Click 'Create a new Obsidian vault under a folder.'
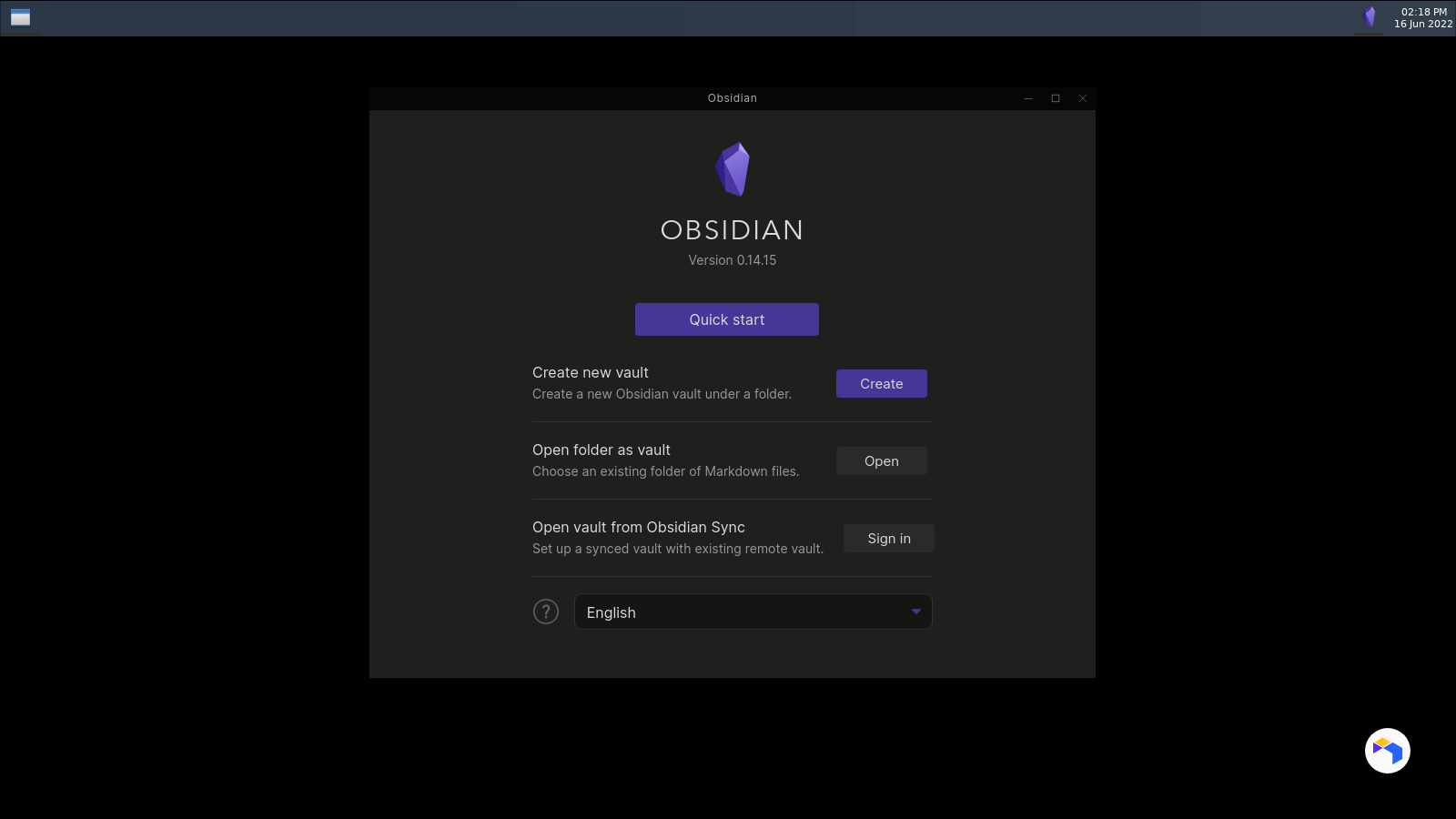The height and width of the screenshot is (819, 1456). 662,394
